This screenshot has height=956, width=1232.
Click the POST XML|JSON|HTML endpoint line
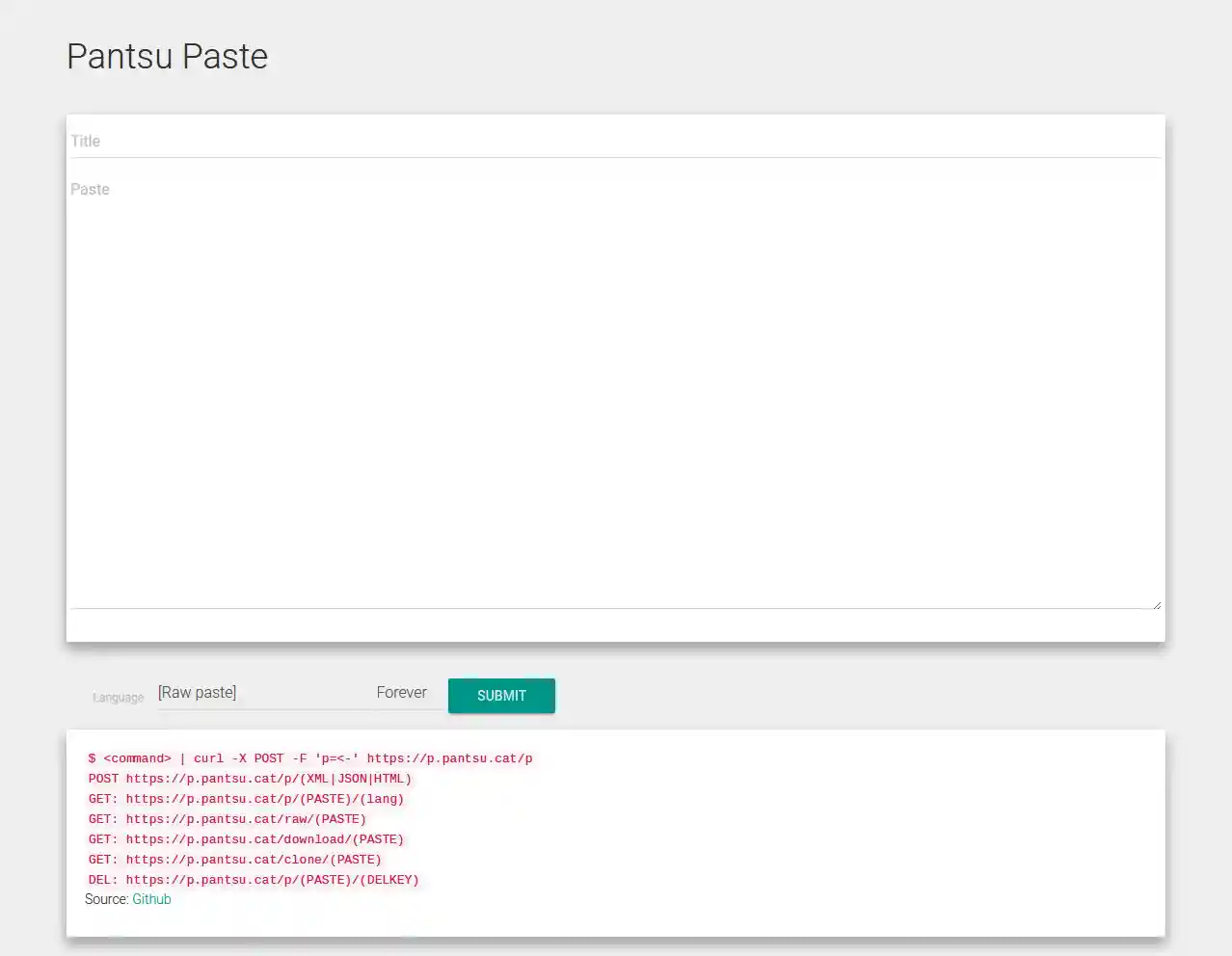tap(250, 779)
